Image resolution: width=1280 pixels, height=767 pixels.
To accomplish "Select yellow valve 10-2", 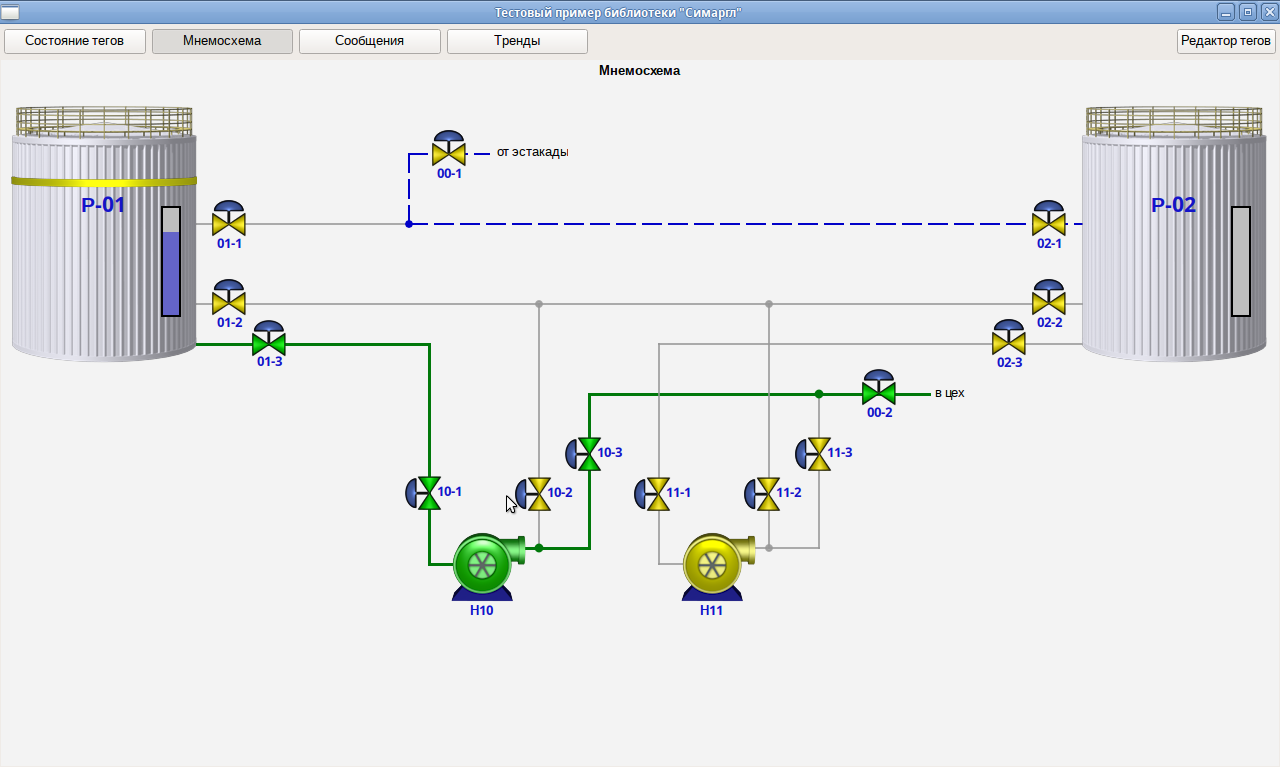I will [x=533, y=493].
